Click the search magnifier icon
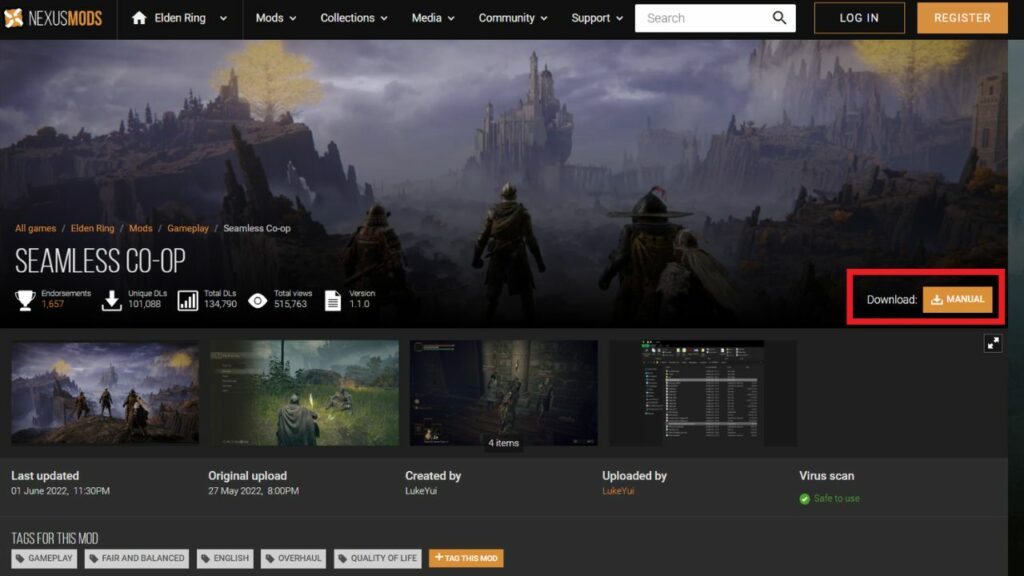The width and height of the screenshot is (1024, 576). coord(779,18)
